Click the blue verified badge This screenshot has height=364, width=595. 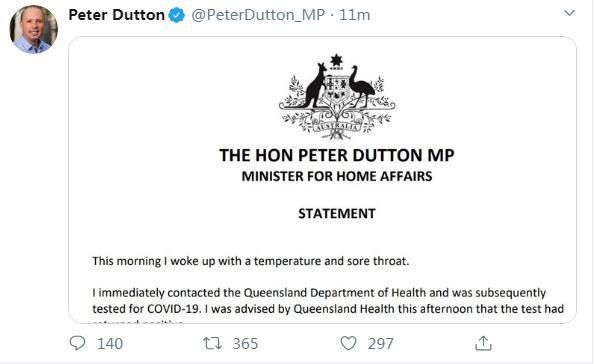176,15
